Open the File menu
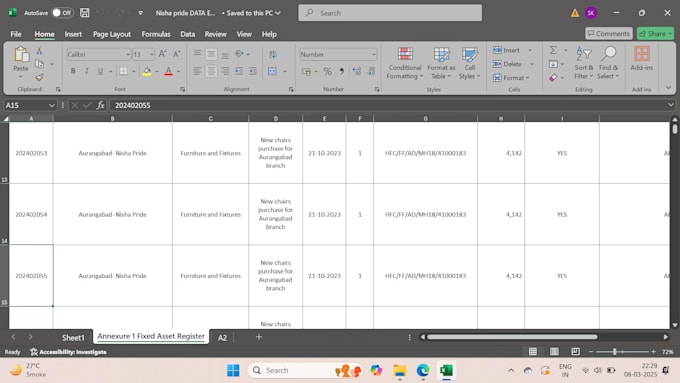Viewport: 680px width, 383px height. pyautogui.click(x=16, y=34)
